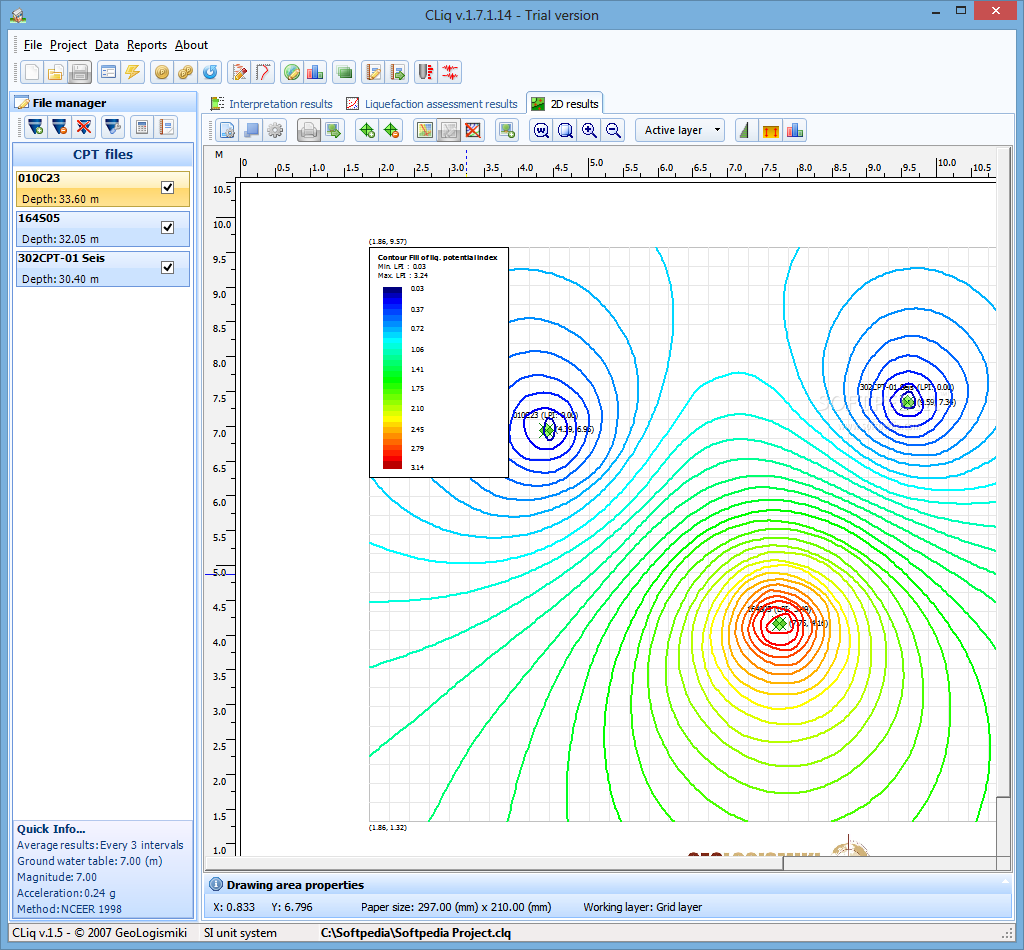Click the double gold coins icon

185,72
